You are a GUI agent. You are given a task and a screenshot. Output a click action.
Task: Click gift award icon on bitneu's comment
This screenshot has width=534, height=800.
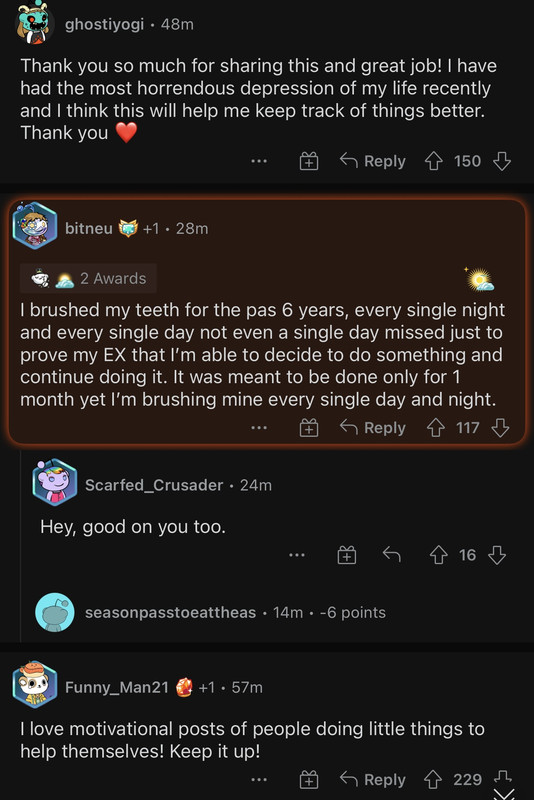point(309,428)
